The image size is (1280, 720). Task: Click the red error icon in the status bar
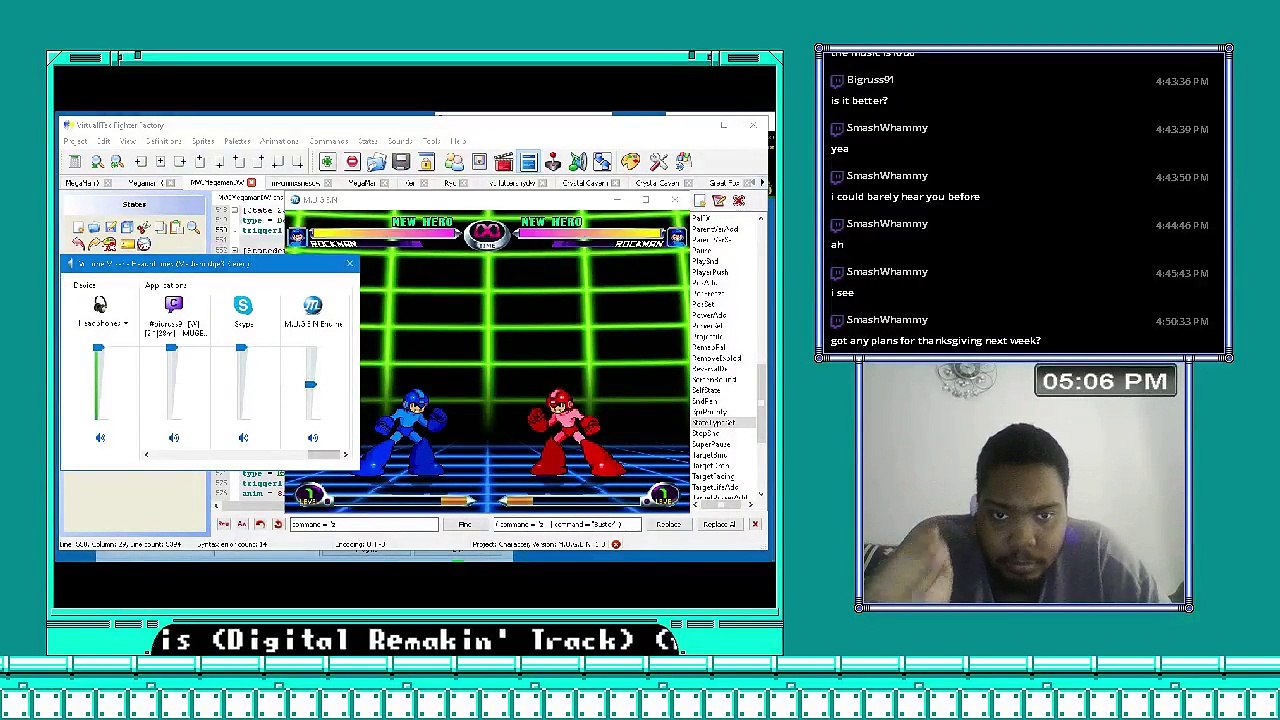[616, 545]
